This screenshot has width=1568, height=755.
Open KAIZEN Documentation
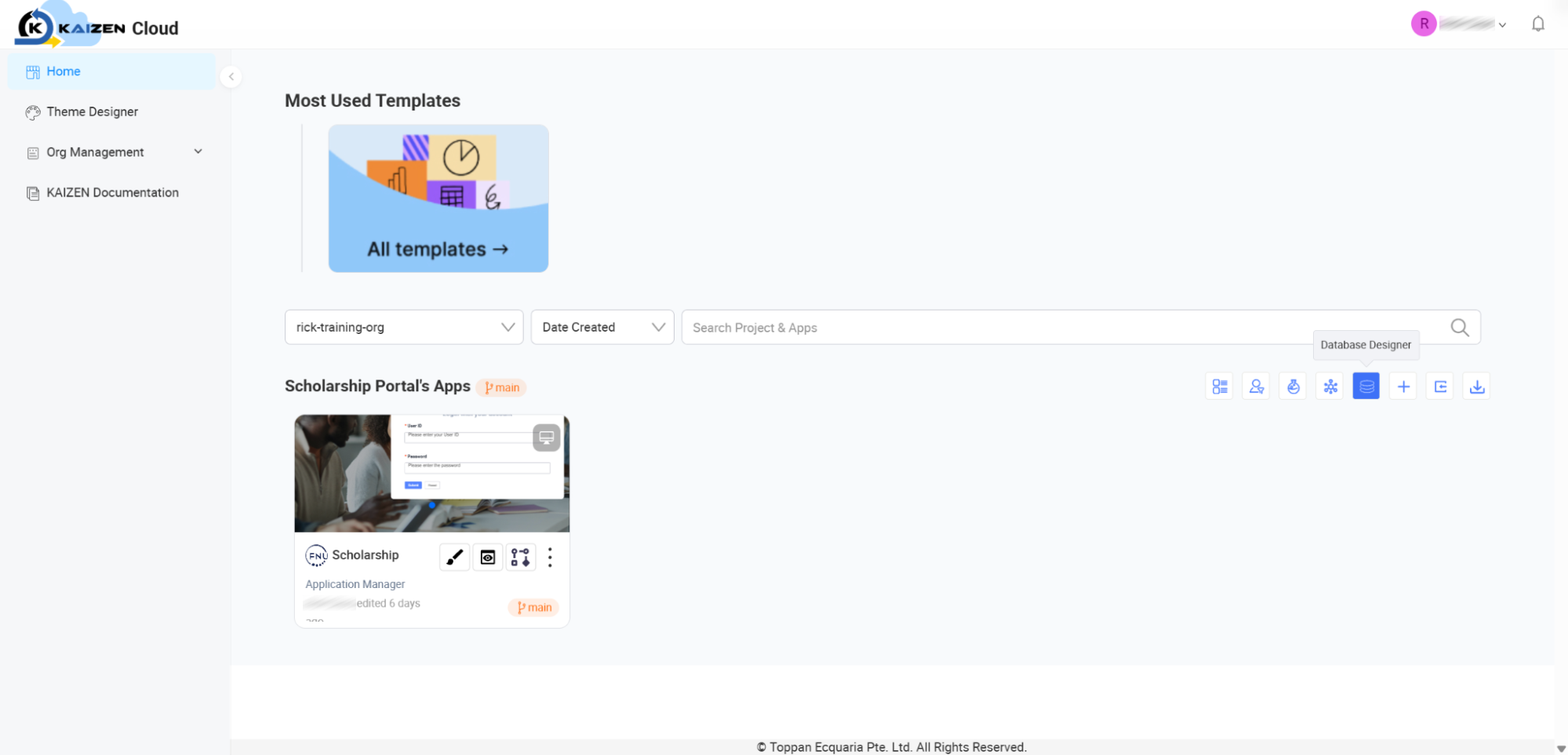pos(112,193)
